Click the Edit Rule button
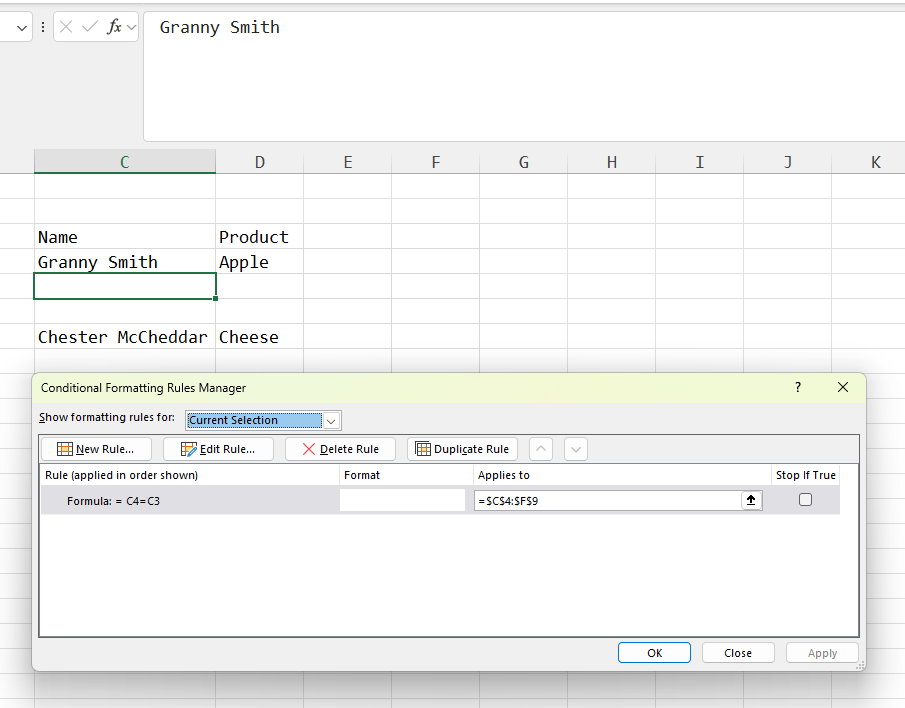The height and width of the screenshot is (708, 905). coord(218,449)
